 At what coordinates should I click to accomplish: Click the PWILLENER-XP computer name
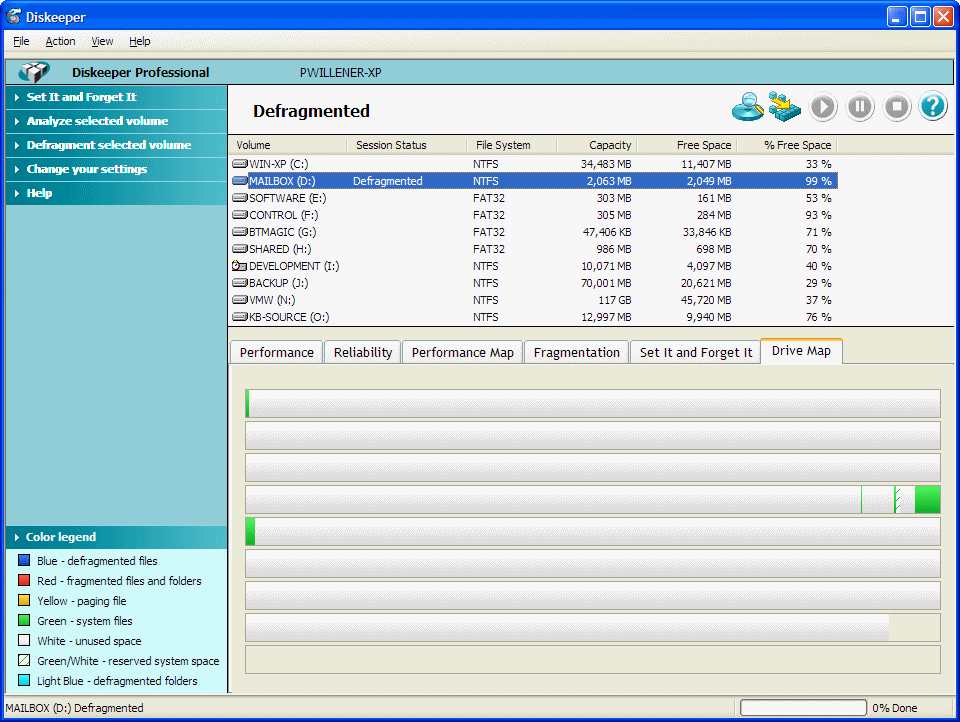coord(340,73)
